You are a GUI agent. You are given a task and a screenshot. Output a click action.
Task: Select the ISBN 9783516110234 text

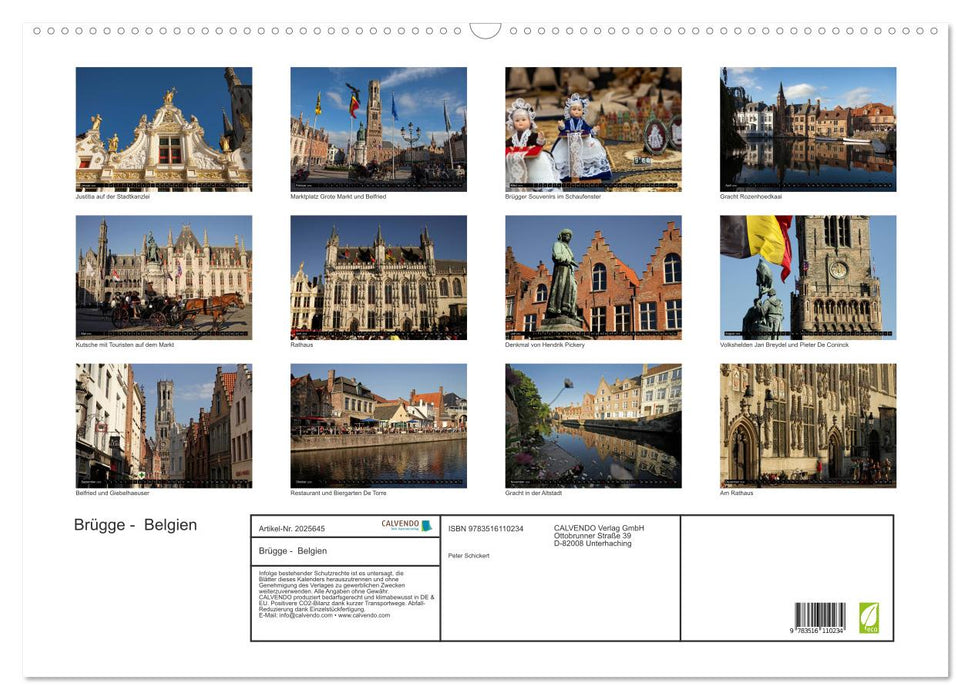tap(484, 529)
